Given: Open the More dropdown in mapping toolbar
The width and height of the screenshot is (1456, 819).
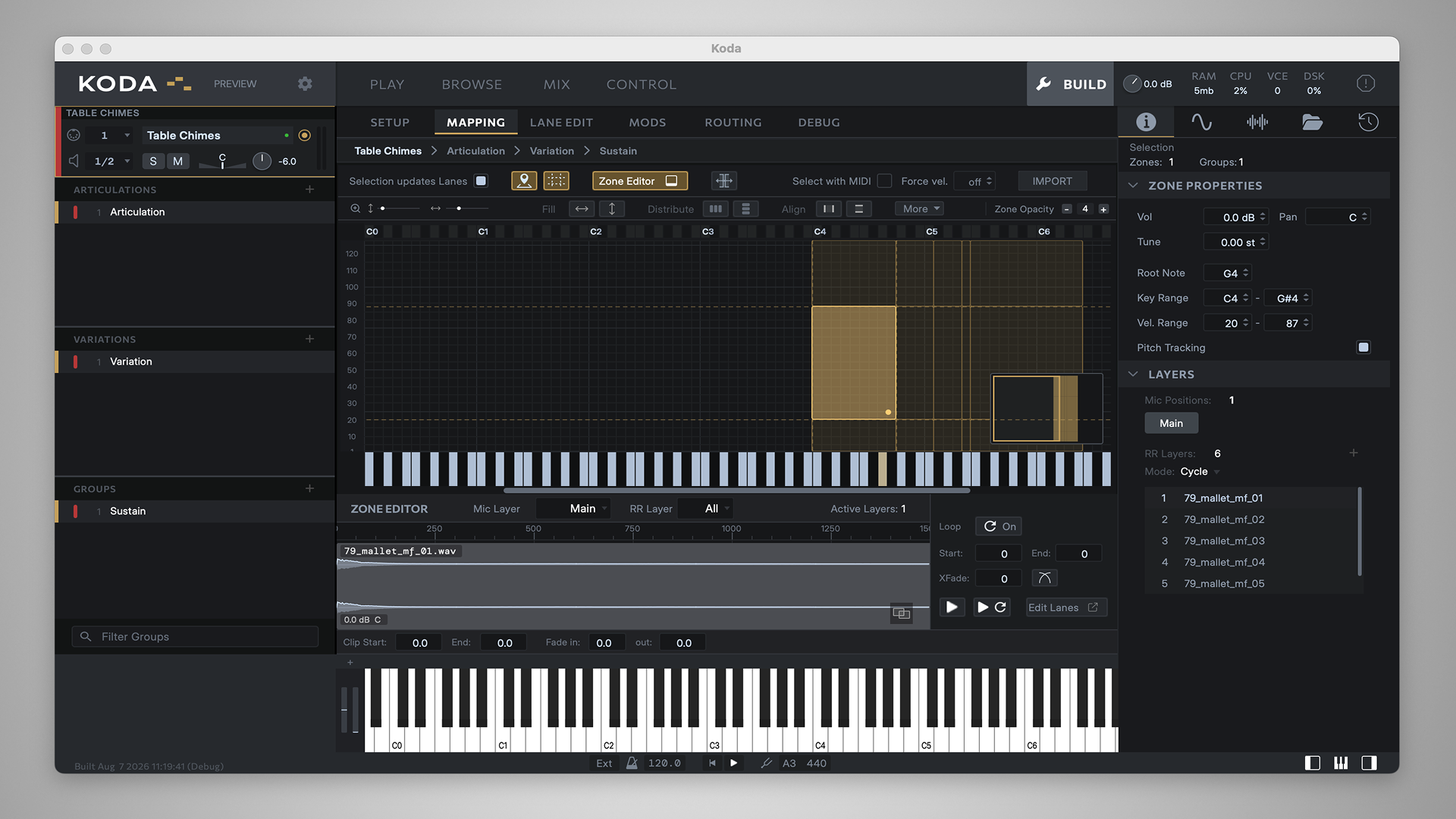Looking at the screenshot, I should (x=920, y=209).
